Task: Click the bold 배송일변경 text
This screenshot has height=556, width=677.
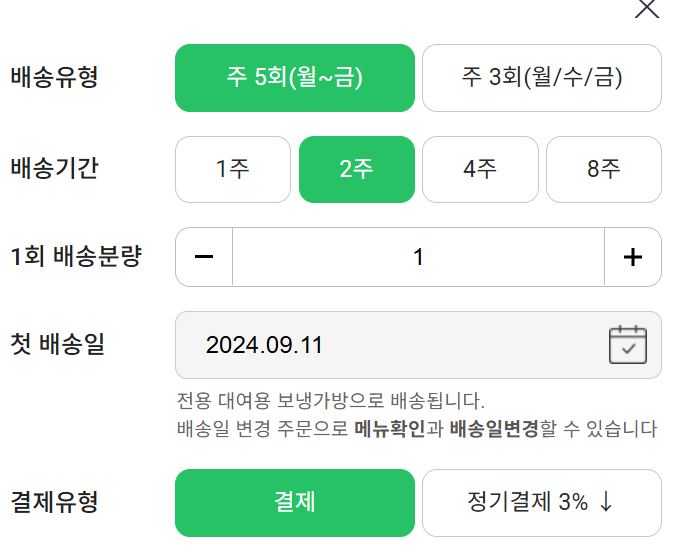Action: pos(494,430)
